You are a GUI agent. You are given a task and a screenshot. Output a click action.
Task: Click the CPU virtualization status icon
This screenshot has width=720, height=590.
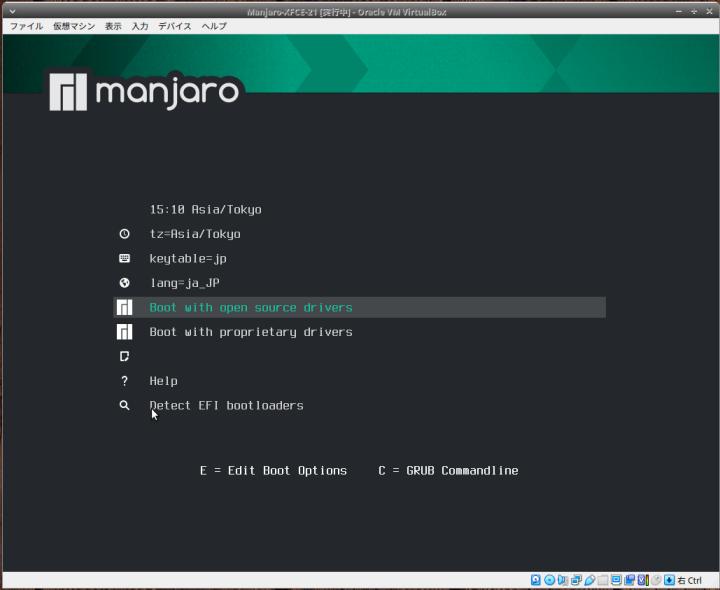(643, 580)
